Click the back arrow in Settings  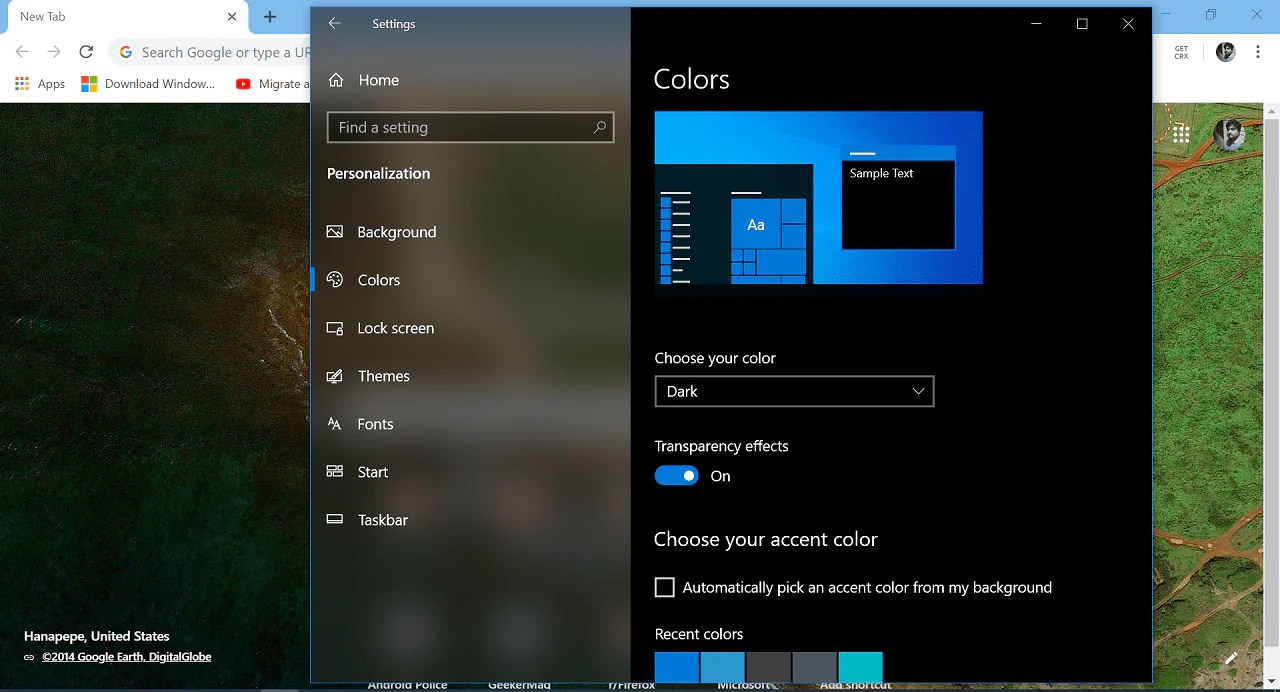click(334, 23)
